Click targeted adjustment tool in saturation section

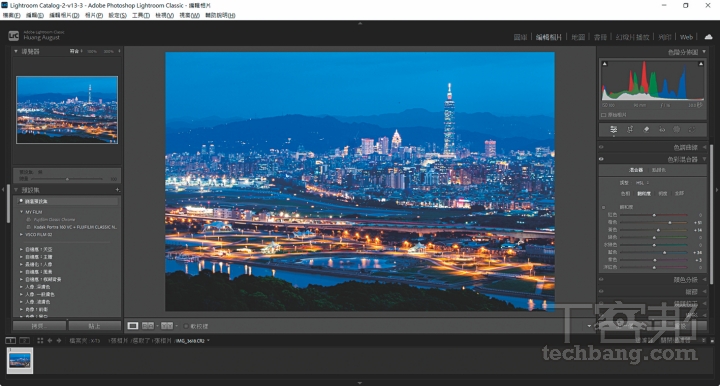tap(604, 207)
